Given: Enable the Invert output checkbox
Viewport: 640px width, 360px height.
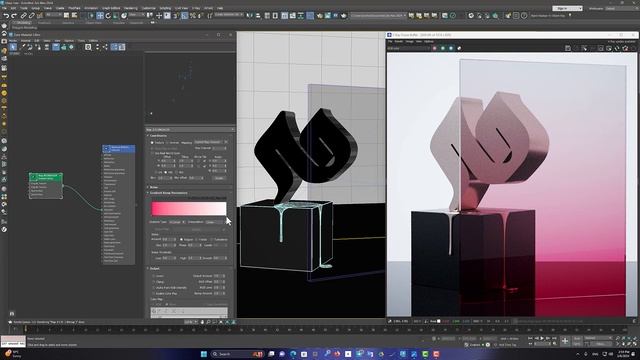Looking at the screenshot, I should (154, 276).
